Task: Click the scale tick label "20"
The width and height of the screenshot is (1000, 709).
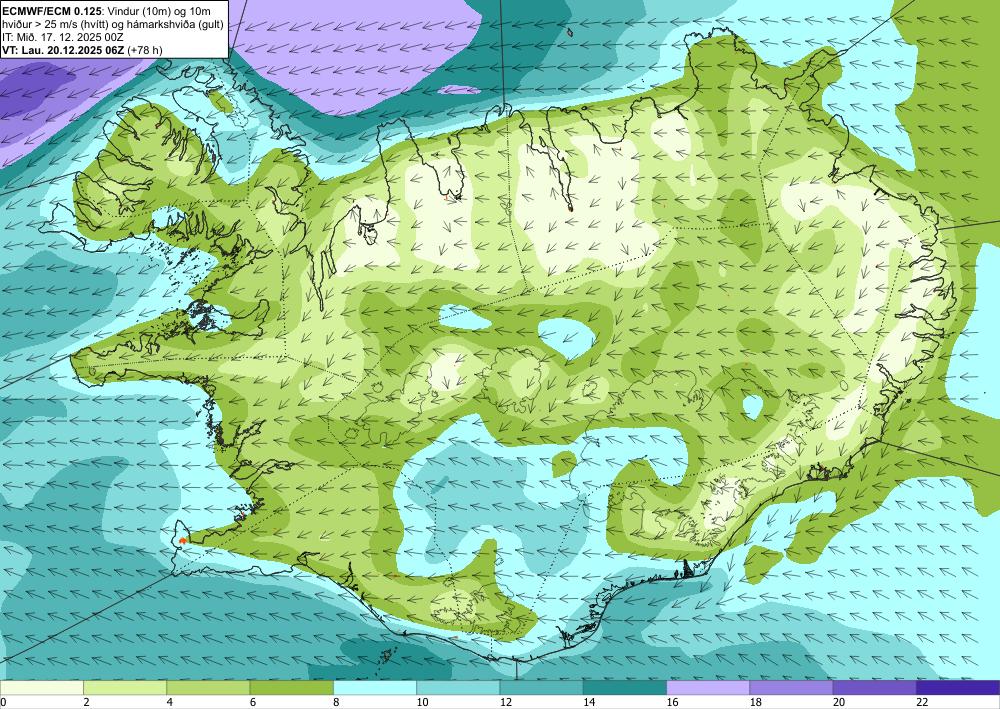Action: coord(839,702)
